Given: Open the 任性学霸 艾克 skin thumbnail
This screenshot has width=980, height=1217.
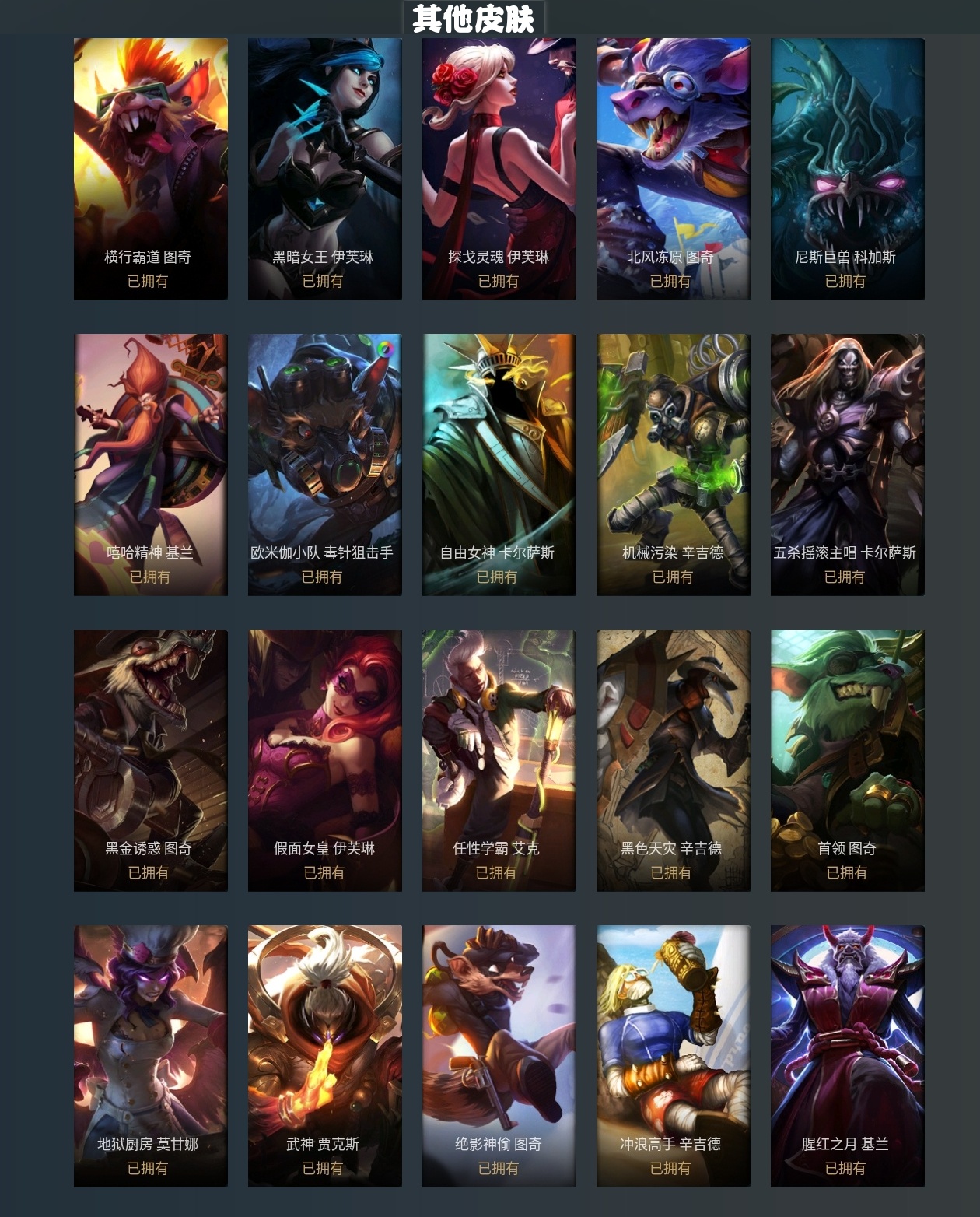Looking at the screenshot, I should 499,760.
